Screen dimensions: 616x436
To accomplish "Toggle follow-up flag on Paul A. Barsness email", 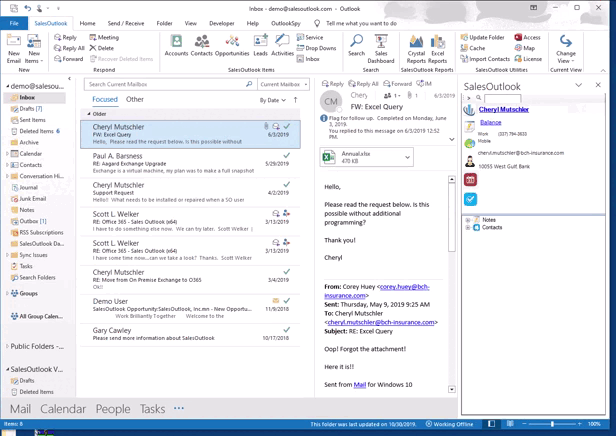I will point(286,156).
